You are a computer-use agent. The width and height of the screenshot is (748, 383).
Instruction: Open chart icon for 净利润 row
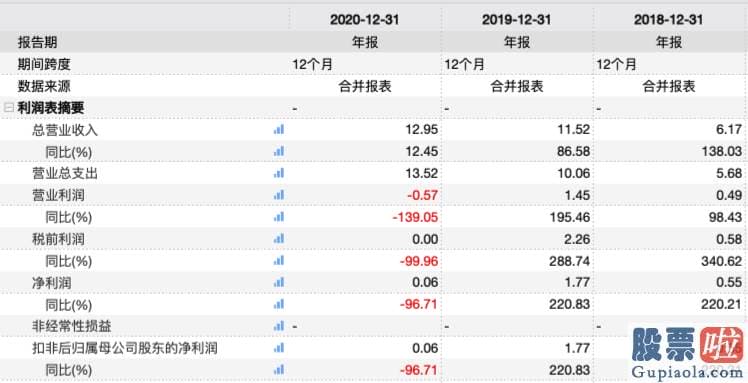point(279,283)
